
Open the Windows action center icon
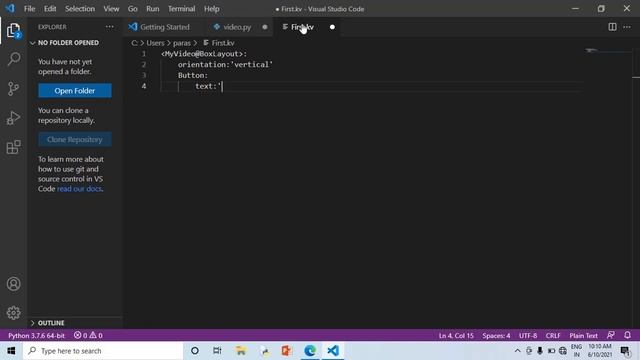pyautogui.click(x=625, y=351)
